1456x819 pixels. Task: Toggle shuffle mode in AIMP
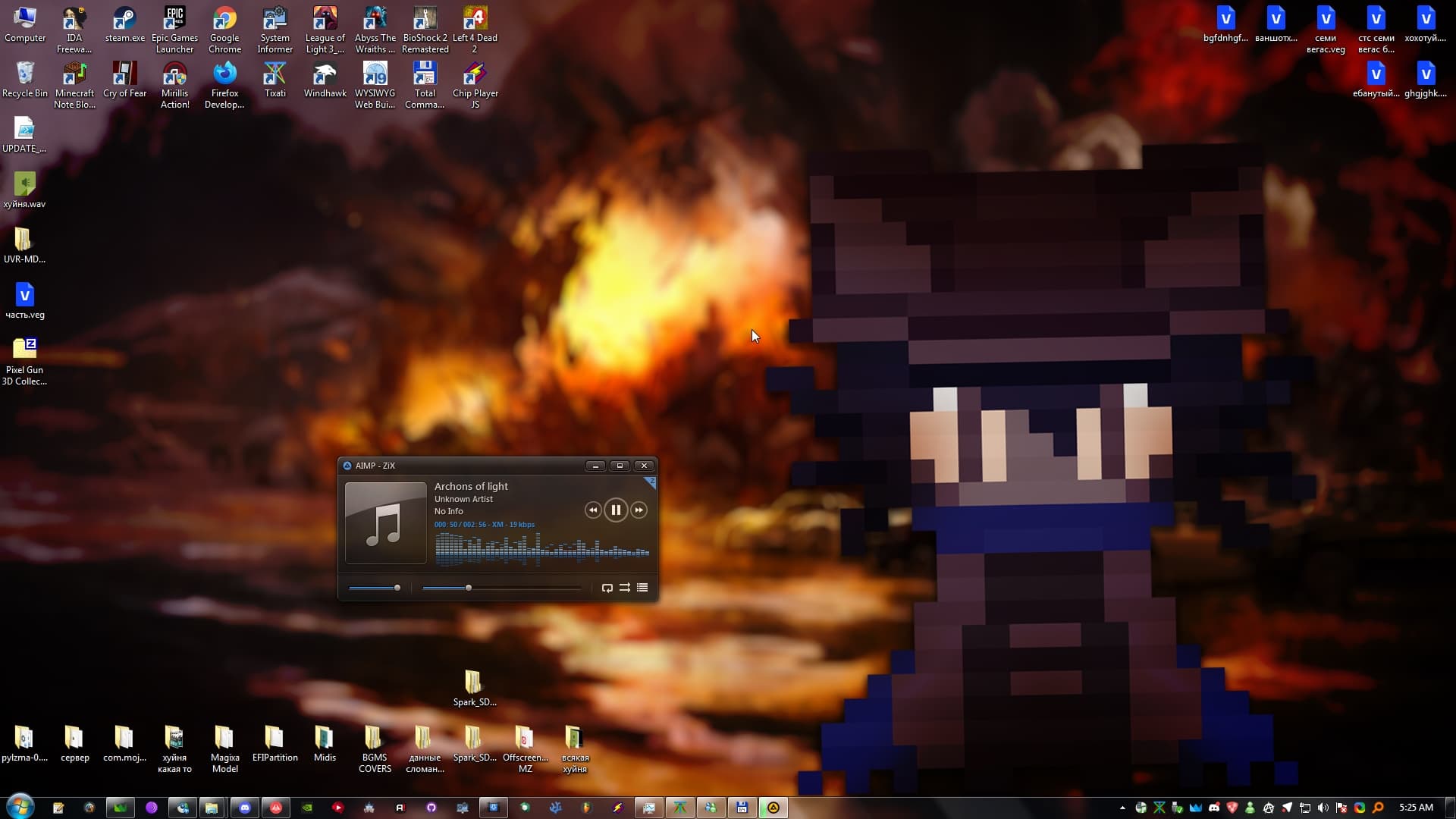coord(624,588)
